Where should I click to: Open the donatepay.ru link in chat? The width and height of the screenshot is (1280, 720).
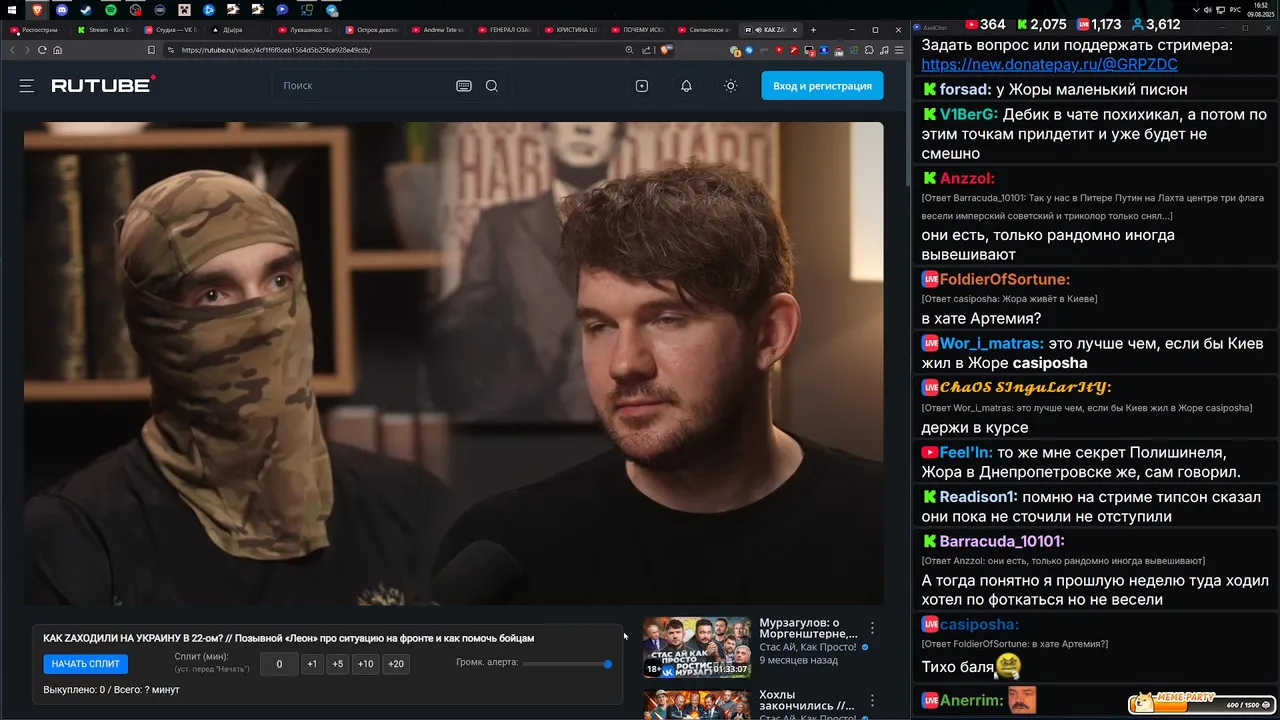coord(1049,64)
